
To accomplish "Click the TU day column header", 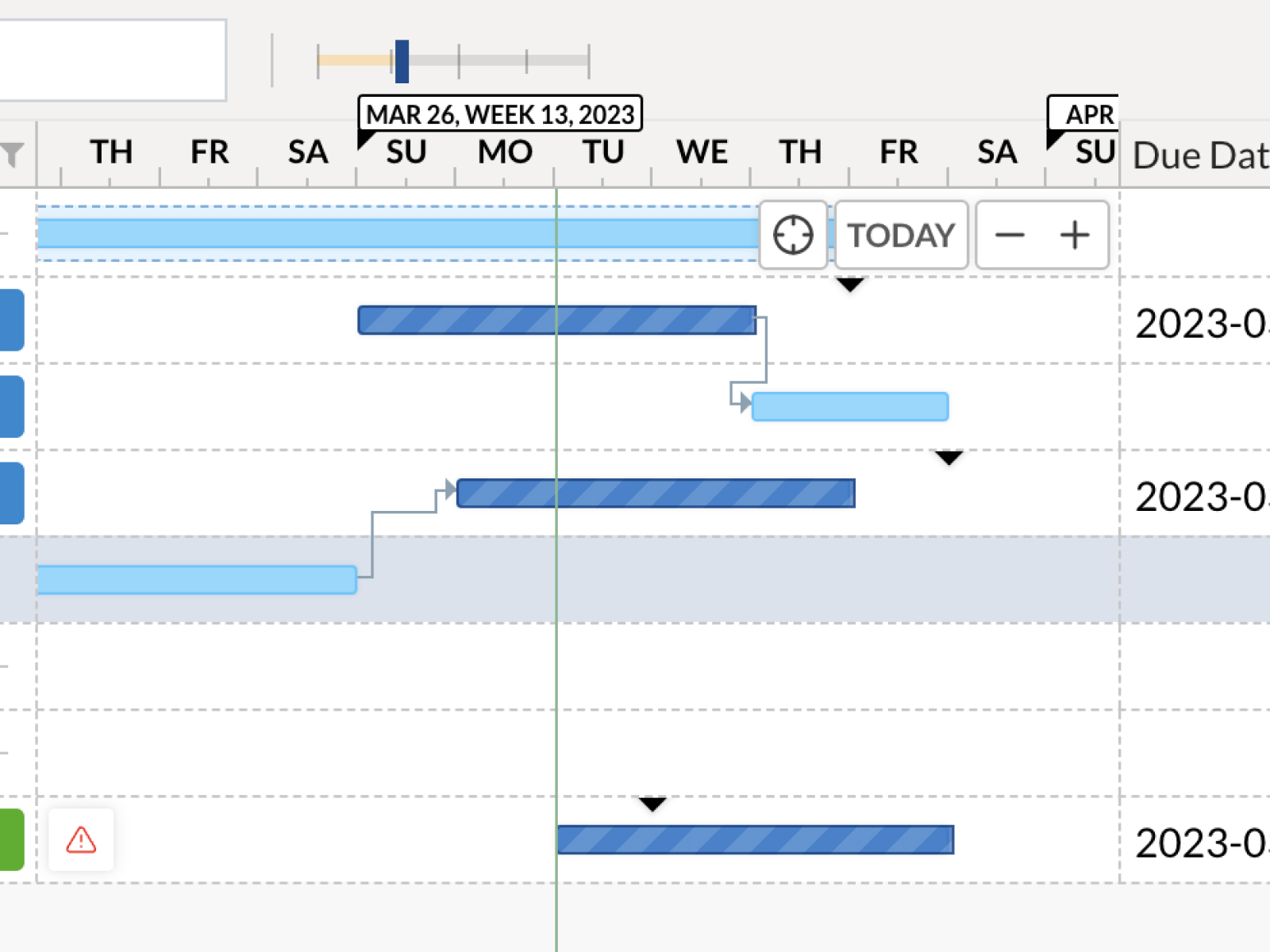I will 603,152.
